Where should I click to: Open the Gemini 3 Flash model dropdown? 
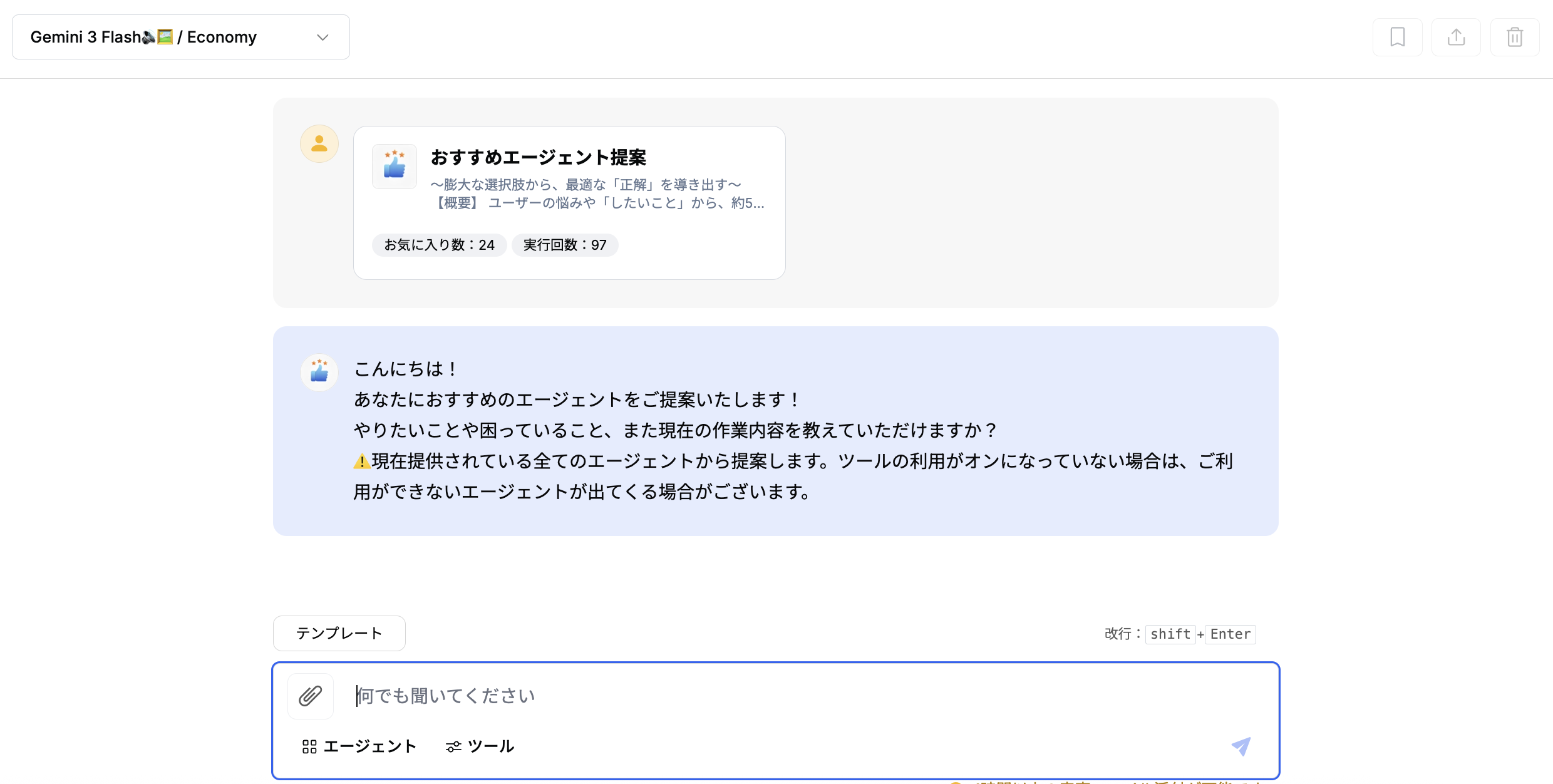point(181,37)
